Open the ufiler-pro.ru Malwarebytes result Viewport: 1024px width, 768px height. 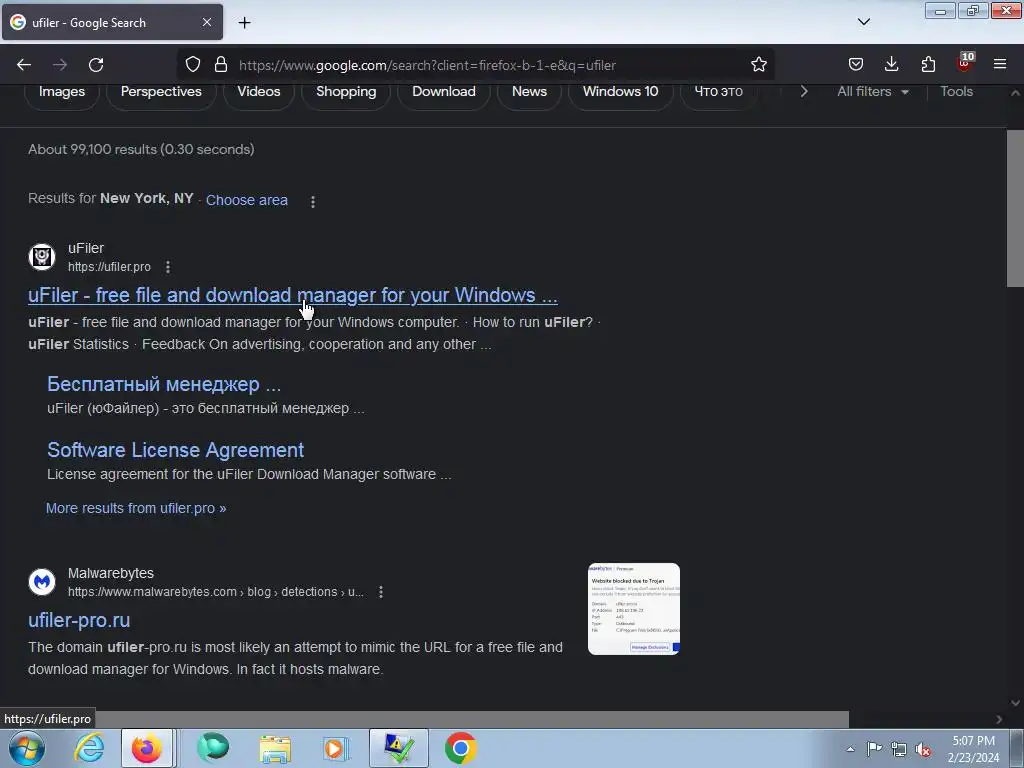79,620
